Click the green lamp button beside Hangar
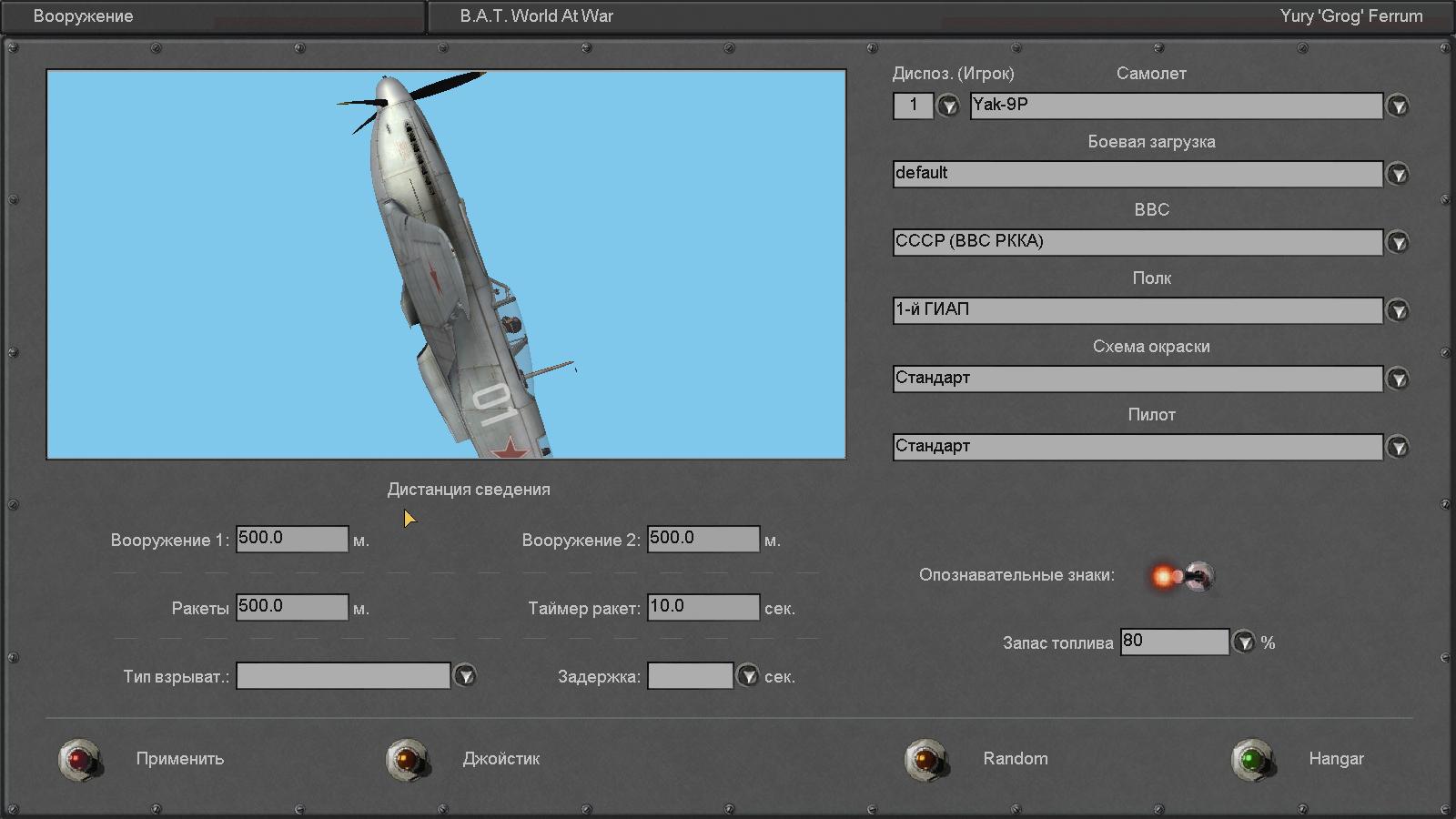The image size is (1456, 819). 1252,759
